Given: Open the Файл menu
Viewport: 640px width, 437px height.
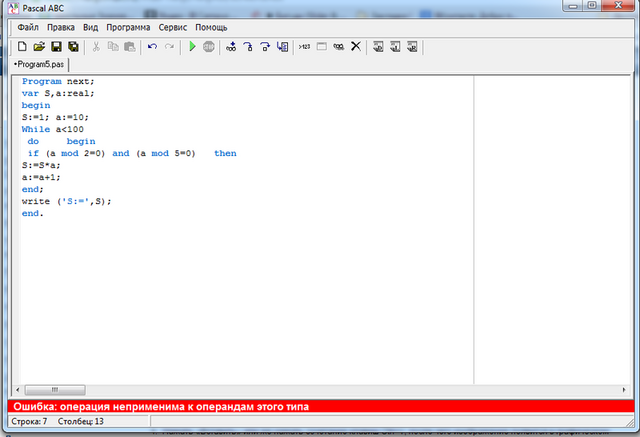Looking at the screenshot, I should tap(28, 27).
